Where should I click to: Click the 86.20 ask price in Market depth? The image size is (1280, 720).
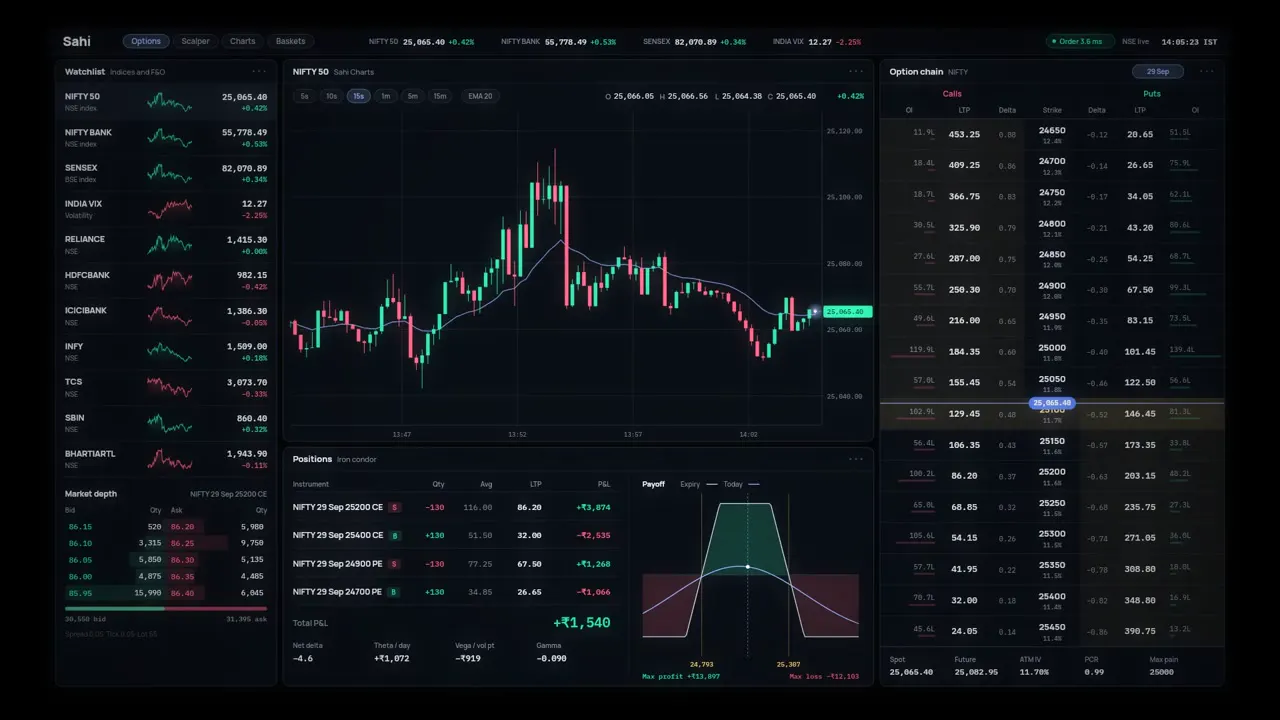click(182, 526)
